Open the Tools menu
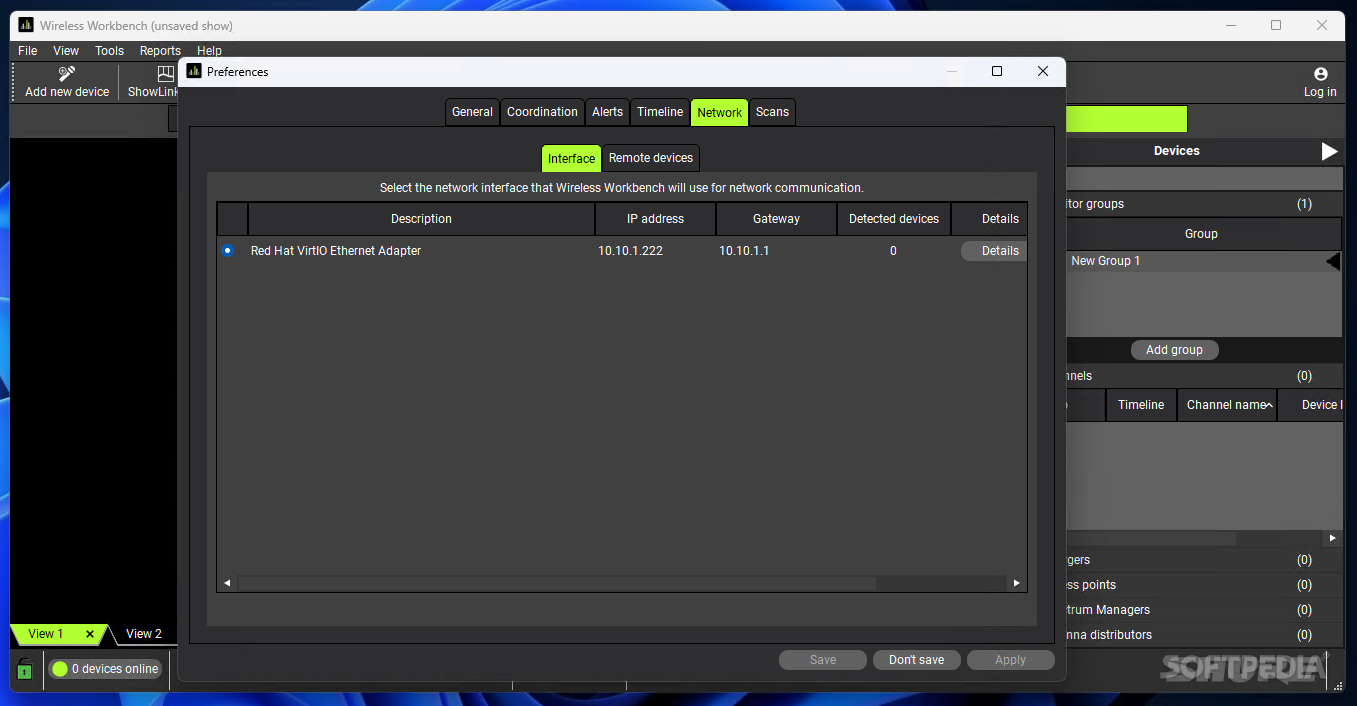The height and width of the screenshot is (706, 1357). tap(109, 51)
